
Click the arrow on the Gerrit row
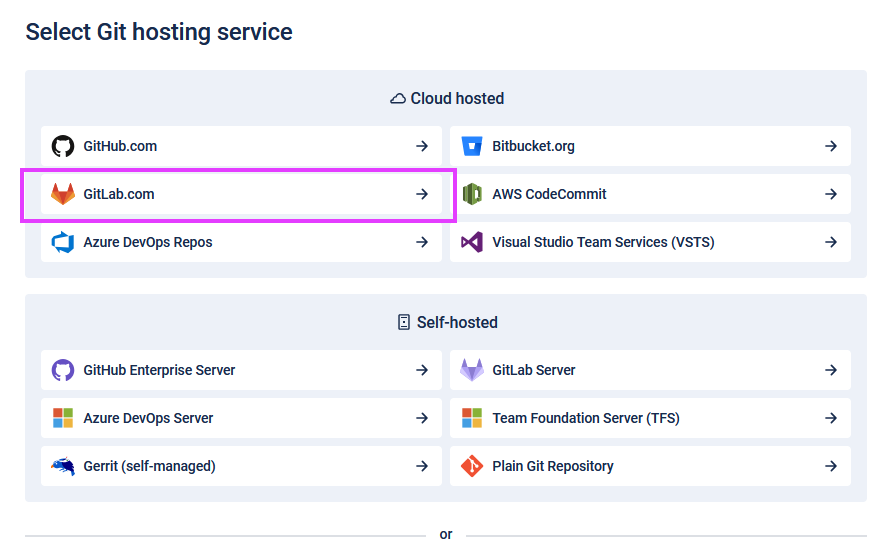coord(422,466)
